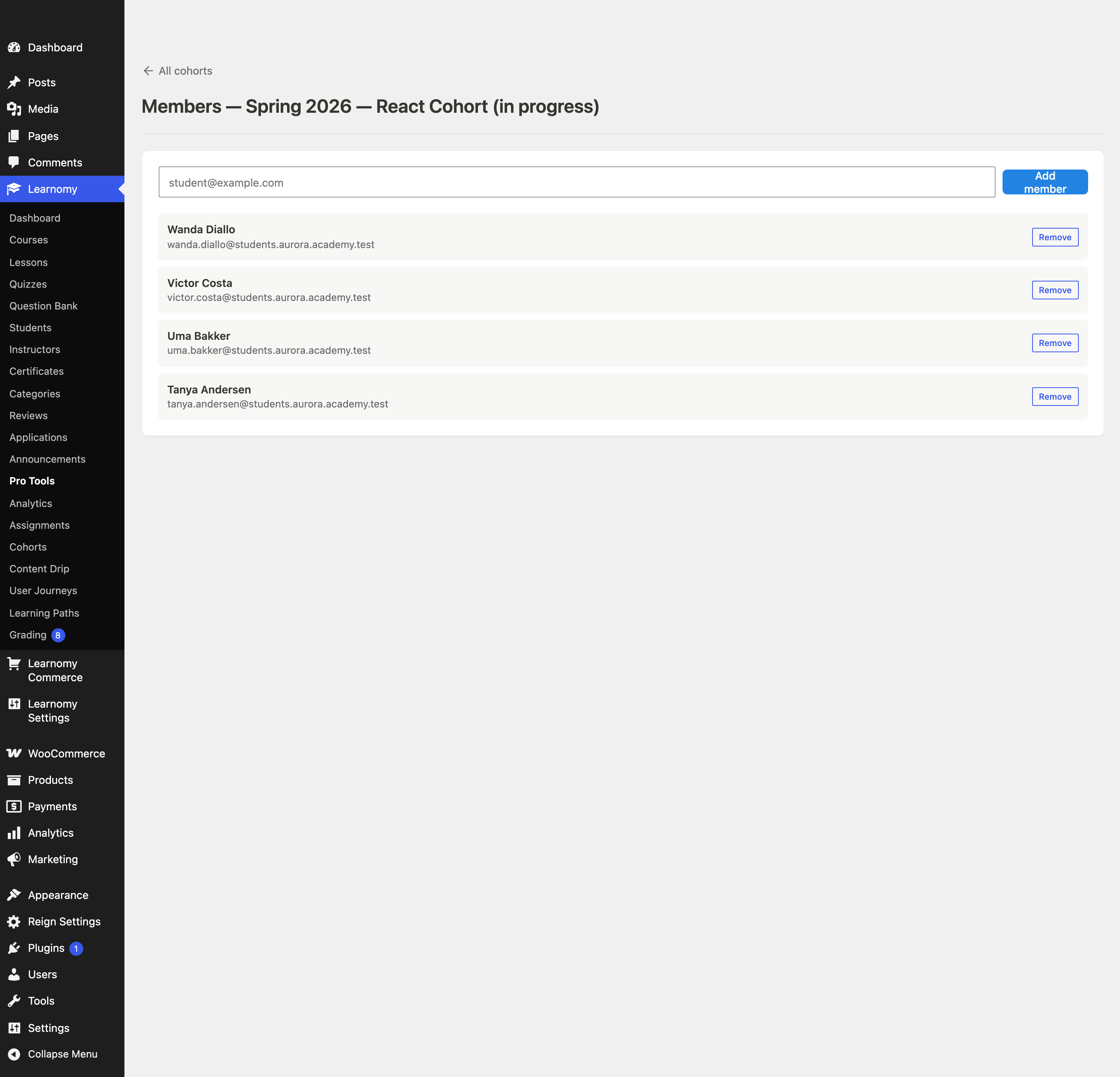The width and height of the screenshot is (1120, 1077).
Task: Click the Collapse Menu arrow icon
Action: (14, 1054)
